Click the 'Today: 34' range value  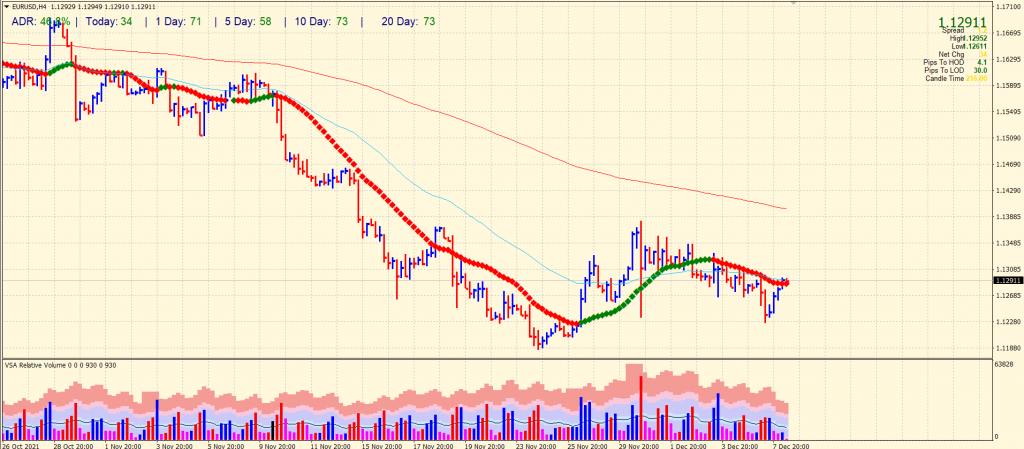109,22
